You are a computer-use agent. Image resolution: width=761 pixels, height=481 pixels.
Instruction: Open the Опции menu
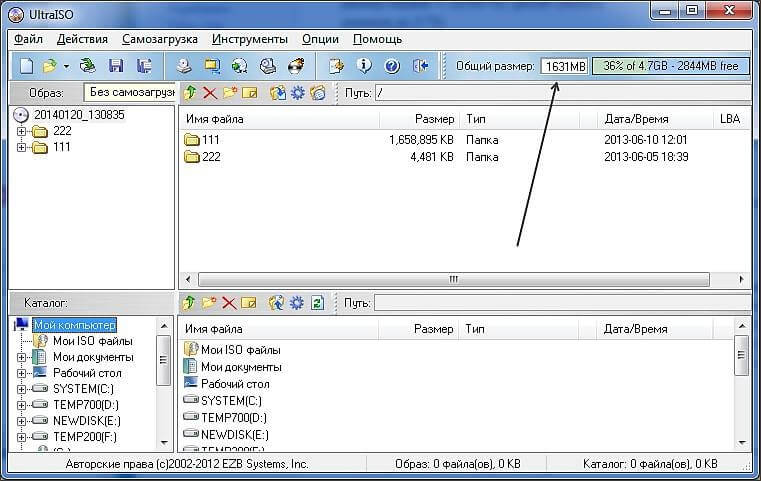point(320,39)
